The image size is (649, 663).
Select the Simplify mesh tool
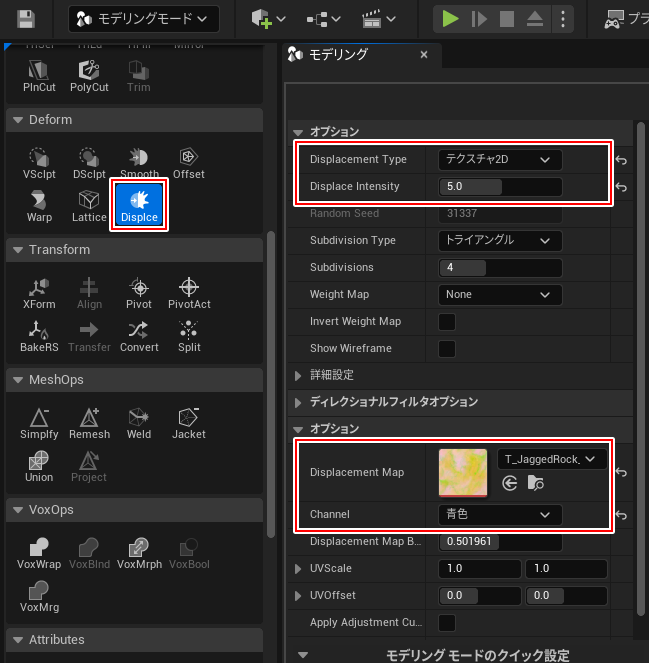coord(40,423)
